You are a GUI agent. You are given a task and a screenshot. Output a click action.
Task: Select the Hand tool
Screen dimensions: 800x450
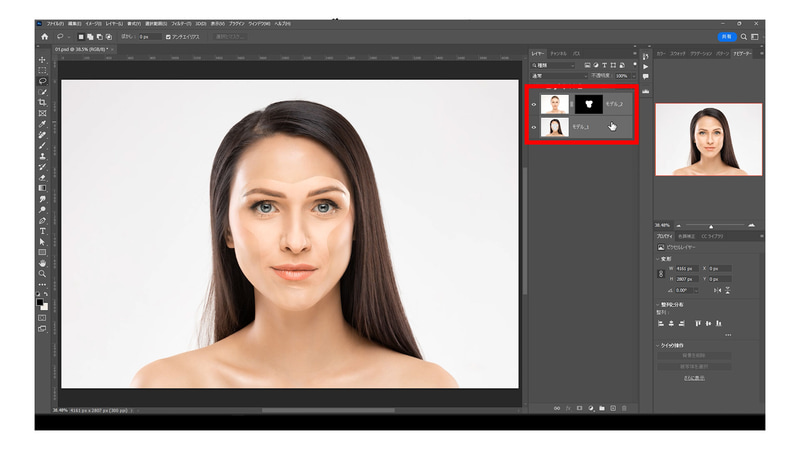point(42,263)
